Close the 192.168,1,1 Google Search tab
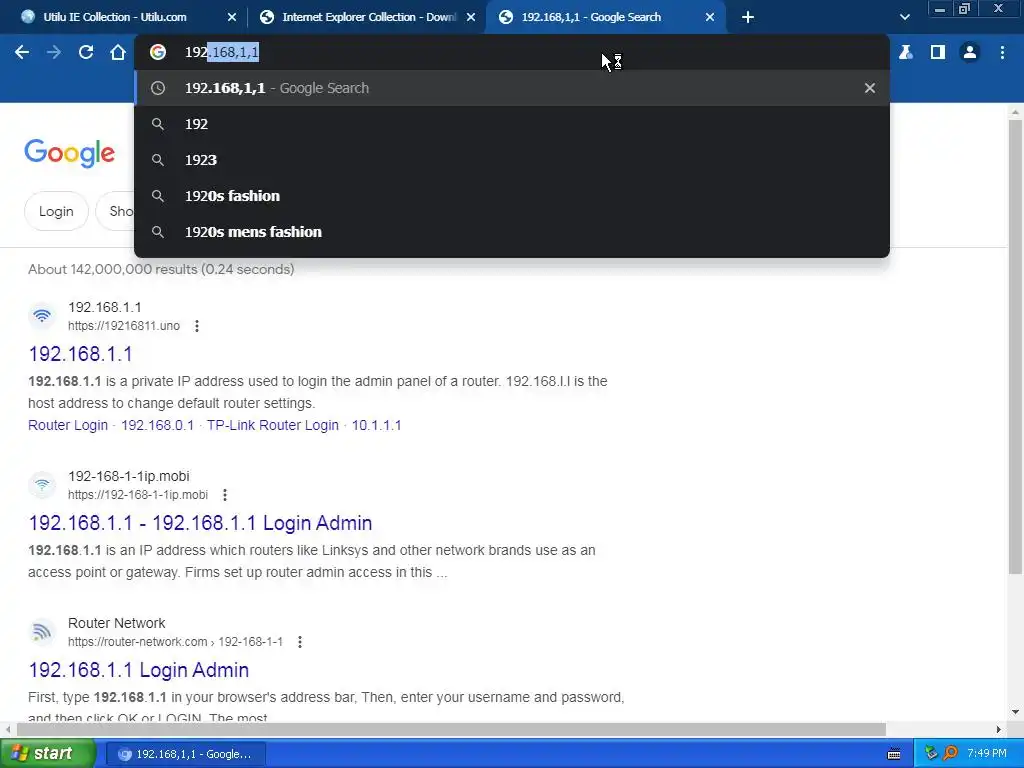This screenshot has width=1024, height=768. coord(710,18)
